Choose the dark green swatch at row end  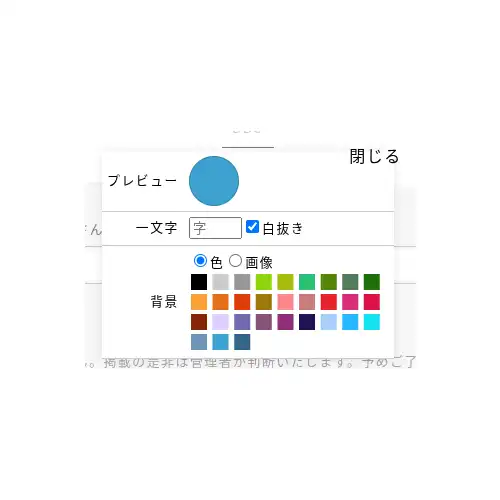pyautogui.click(x=372, y=282)
